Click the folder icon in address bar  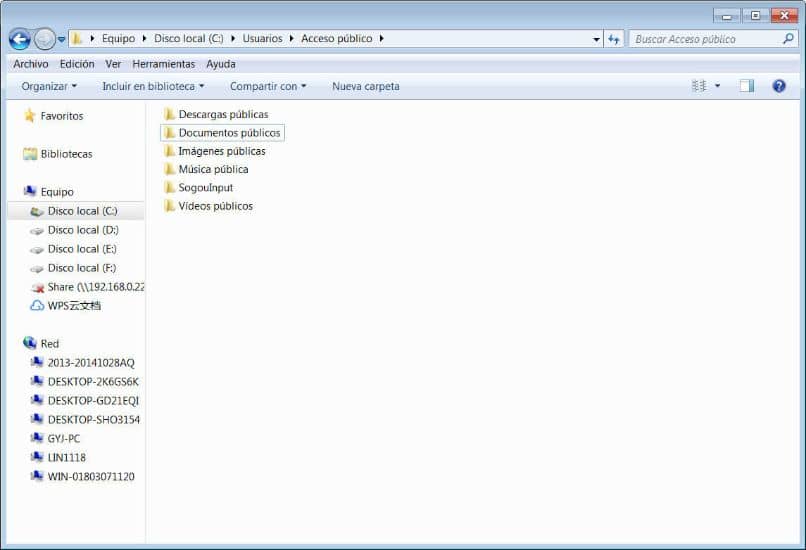(77, 39)
